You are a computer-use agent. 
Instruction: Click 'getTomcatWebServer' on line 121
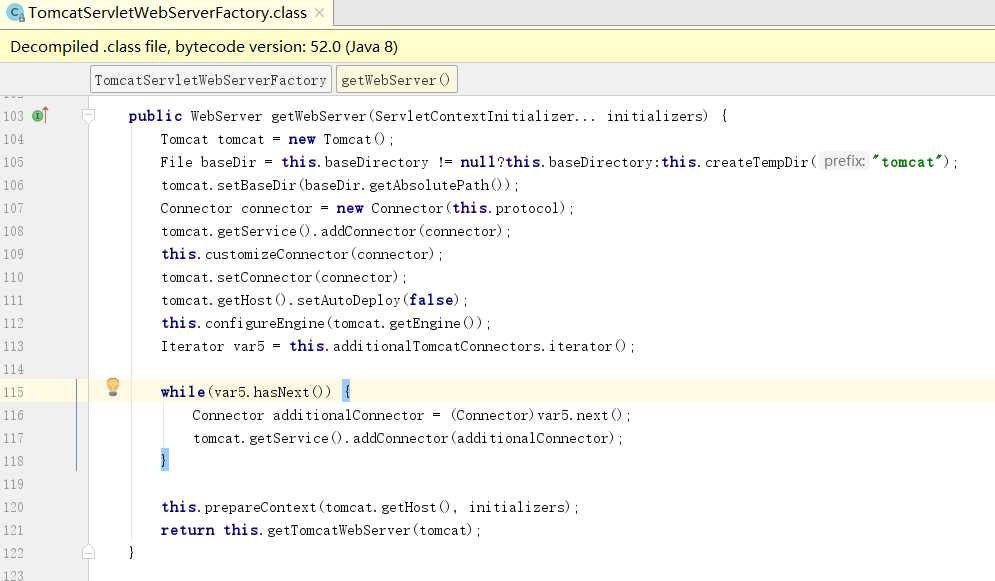[338, 530]
